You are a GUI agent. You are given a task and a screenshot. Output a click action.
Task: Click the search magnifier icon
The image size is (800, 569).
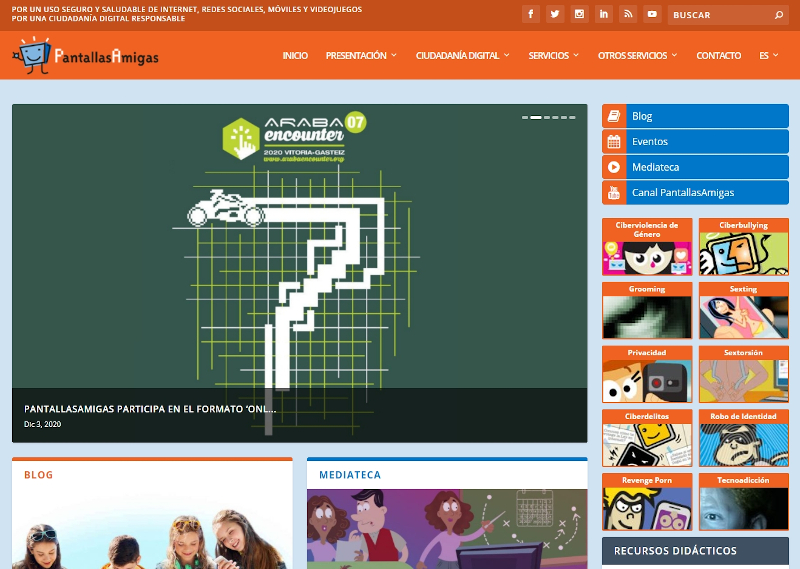click(779, 15)
